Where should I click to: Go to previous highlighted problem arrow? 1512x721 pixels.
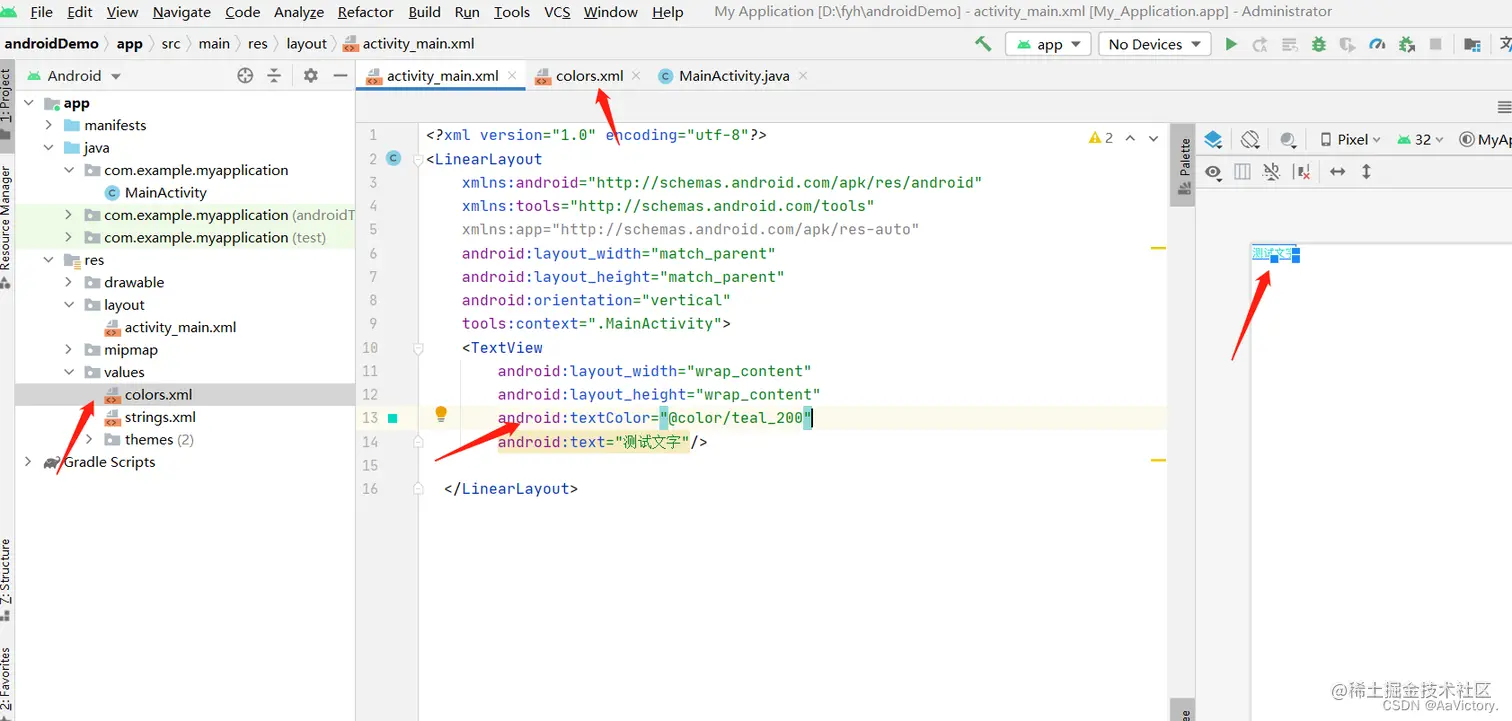coord(1130,138)
